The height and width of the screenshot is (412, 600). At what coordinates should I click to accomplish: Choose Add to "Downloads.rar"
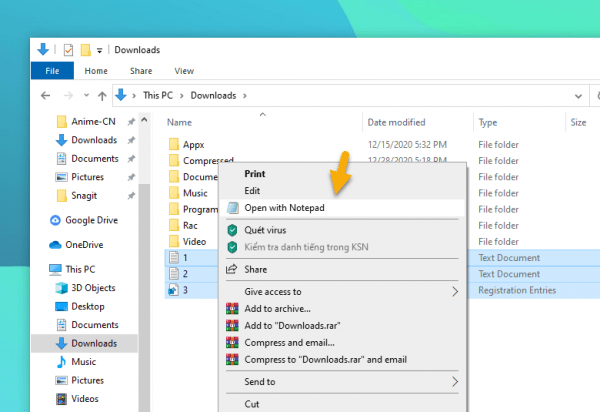[x=292, y=326]
